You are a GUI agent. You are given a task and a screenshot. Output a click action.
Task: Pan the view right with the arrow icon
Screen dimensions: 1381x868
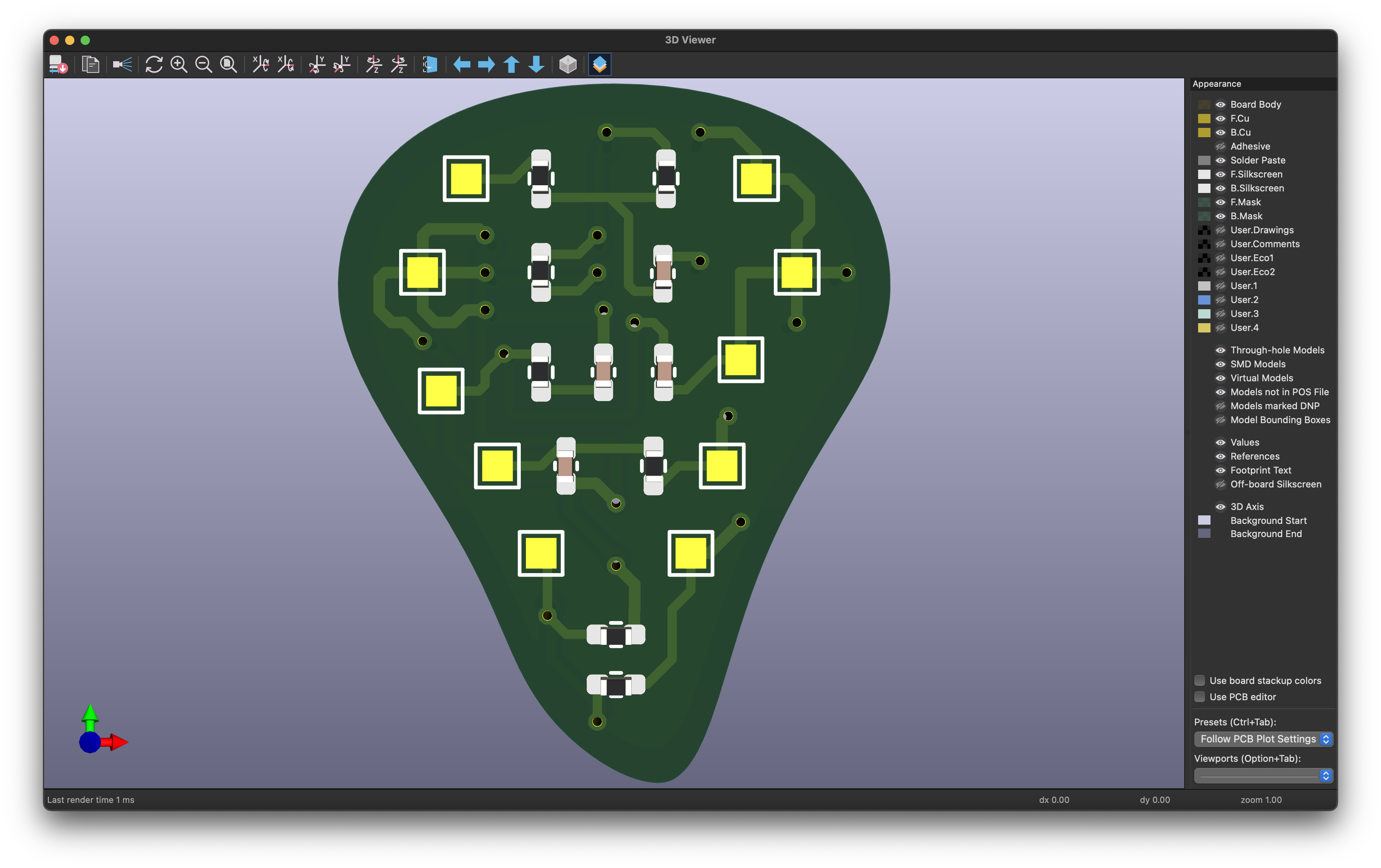486,65
